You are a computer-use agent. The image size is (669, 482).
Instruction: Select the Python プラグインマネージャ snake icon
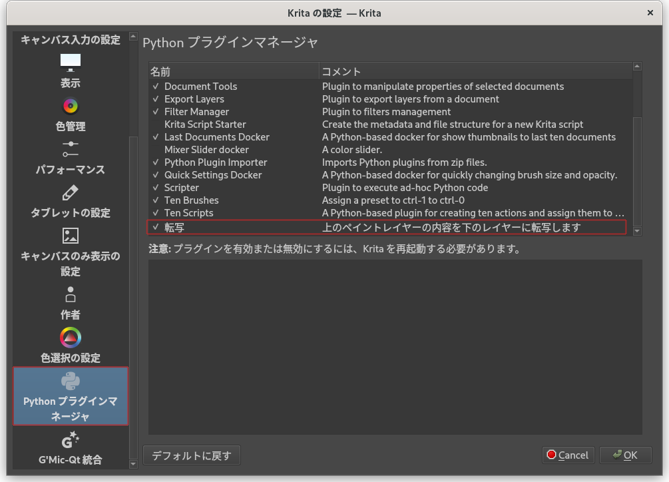(x=70, y=381)
